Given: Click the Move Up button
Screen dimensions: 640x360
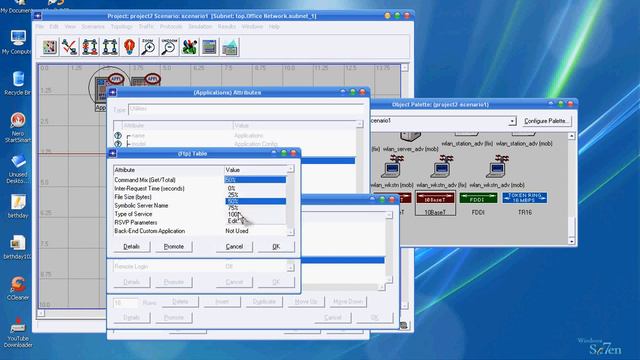Looking at the screenshot, I should coord(306,302).
